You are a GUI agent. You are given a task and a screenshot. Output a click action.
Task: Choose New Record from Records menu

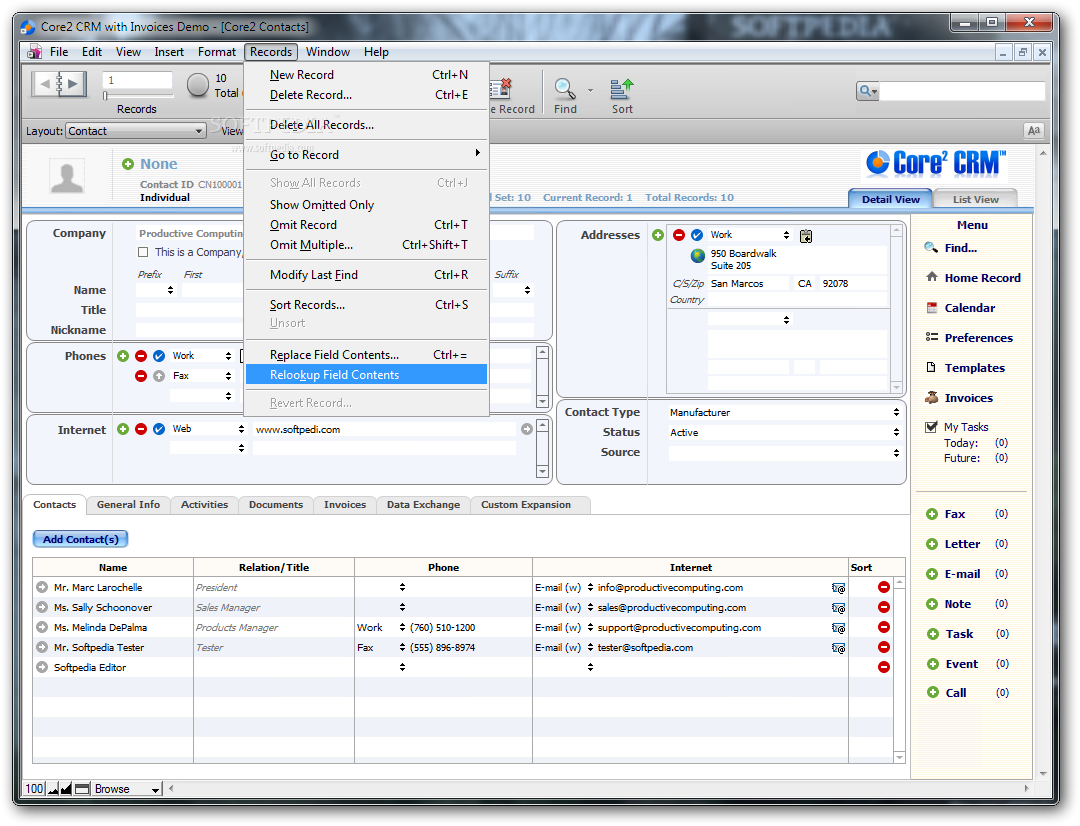[x=366, y=74]
